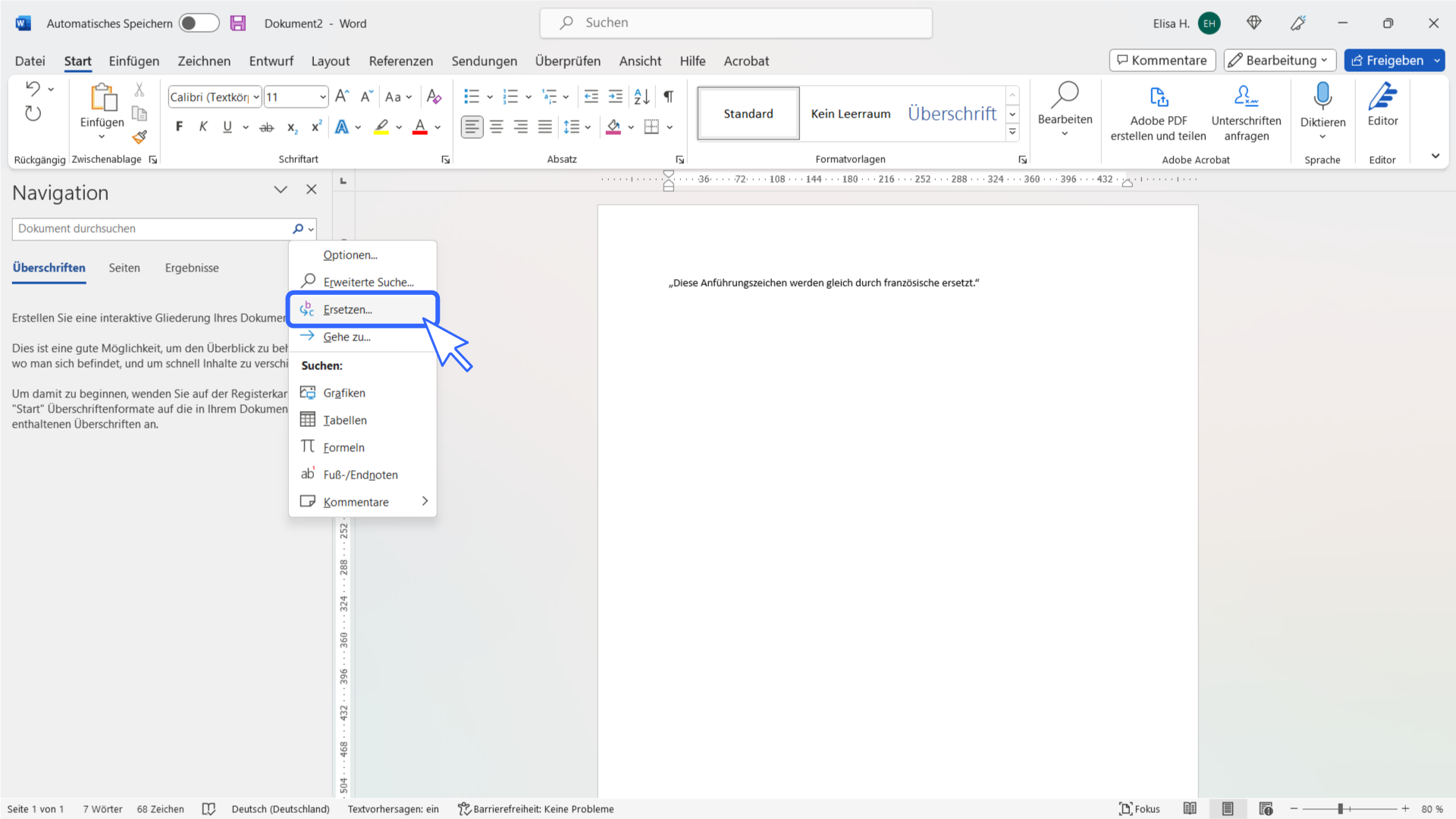
Task: Click the spelling check book icon in status bar
Action: pos(209,808)
